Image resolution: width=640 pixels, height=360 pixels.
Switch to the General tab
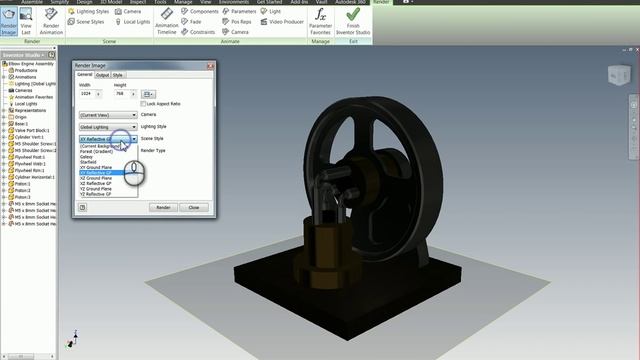click(85, 75)
